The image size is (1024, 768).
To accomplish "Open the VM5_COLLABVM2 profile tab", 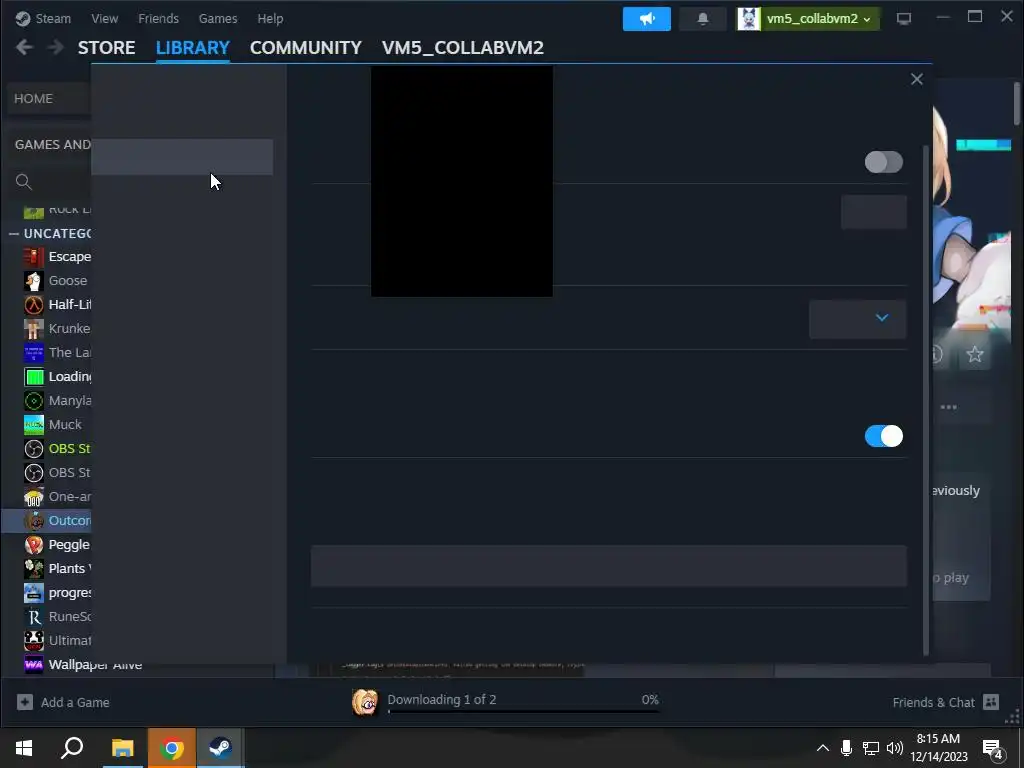I will tap(462, 48).
